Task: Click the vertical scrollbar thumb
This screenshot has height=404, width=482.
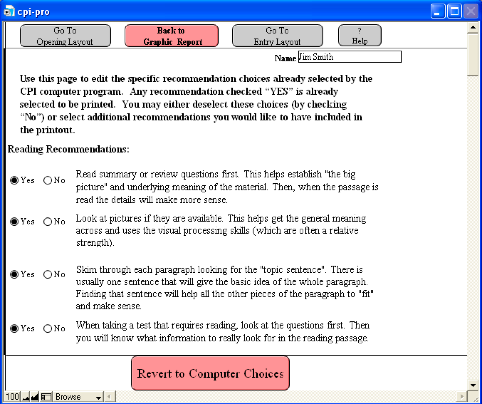Action: point(473,55)
